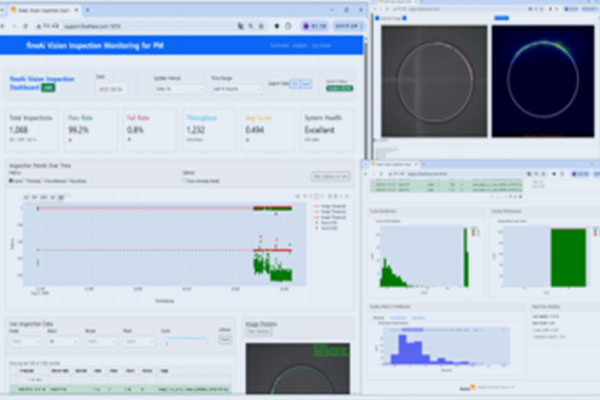Image resolution: width=600 pixels, height=400 pixels.
Task: Switch to the first tab above the blue histogram
Action: (378, 318)
